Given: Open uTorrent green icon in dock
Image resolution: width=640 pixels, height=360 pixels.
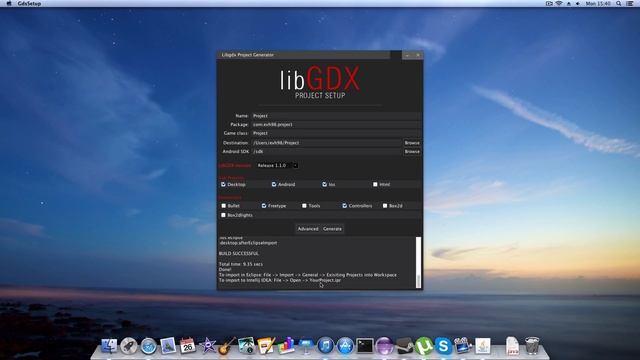Looking at the screenshot, I should click(x=424, y=346).
